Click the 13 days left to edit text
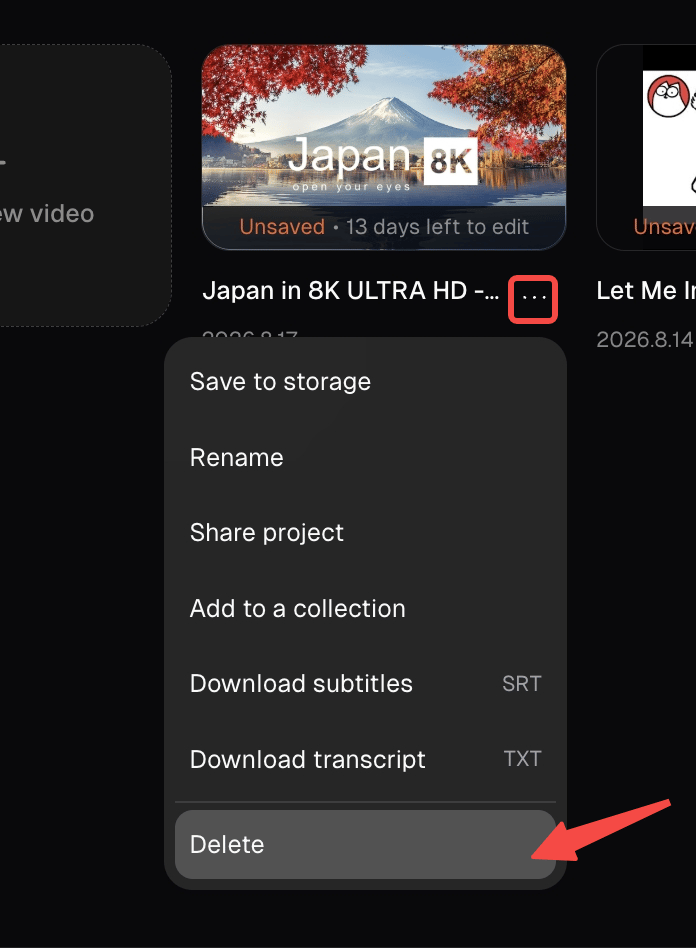This screenshot has width=696, height=948. point(437,227)
